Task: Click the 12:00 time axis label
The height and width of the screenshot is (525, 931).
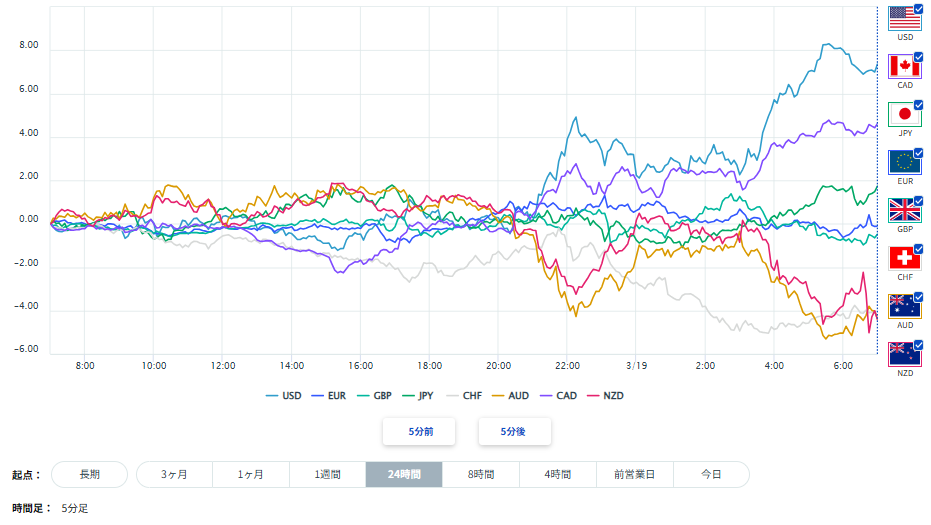Action: pyautogui.click(x=223, y=366)
